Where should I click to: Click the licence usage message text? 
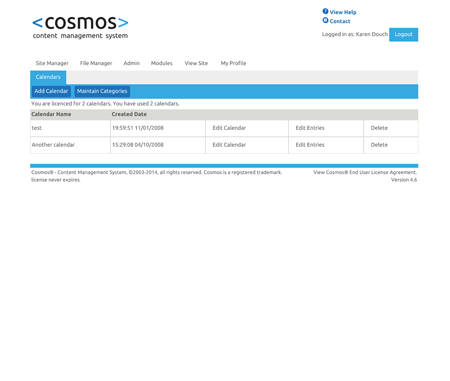click(x=105, y=104)
